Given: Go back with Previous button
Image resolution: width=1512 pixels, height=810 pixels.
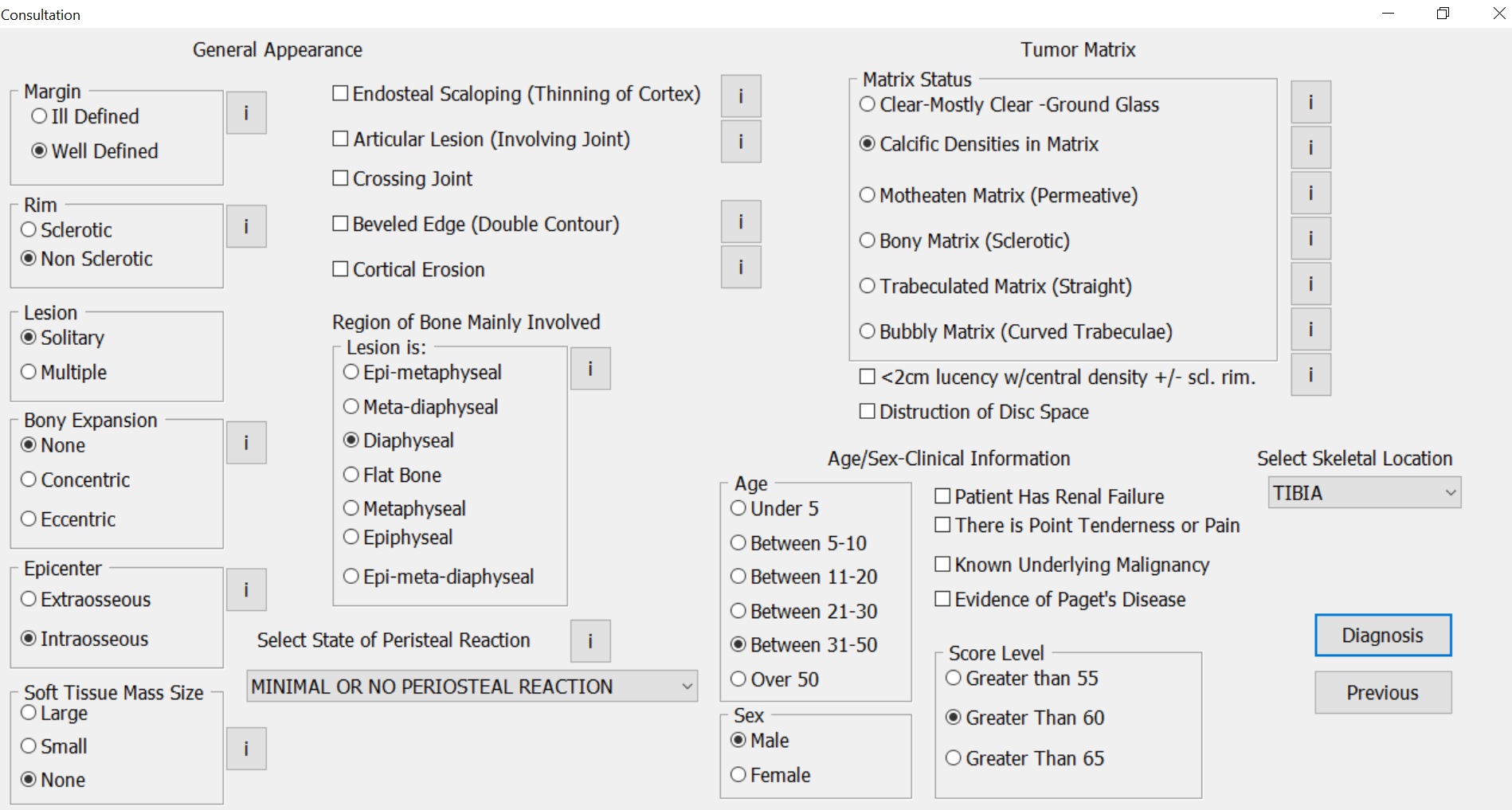Looking at the screenshot, I should (1383, 693).
